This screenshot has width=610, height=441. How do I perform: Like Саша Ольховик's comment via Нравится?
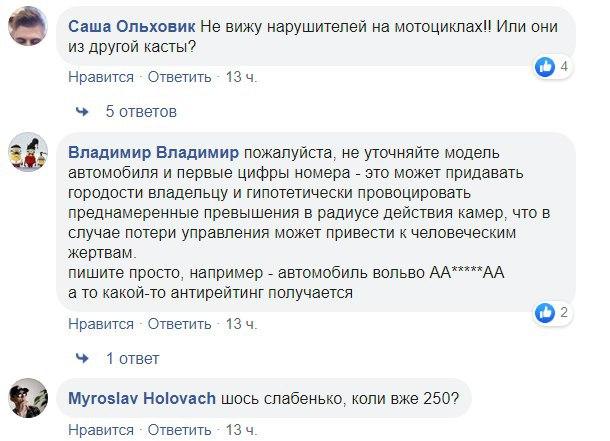point(100,77)
